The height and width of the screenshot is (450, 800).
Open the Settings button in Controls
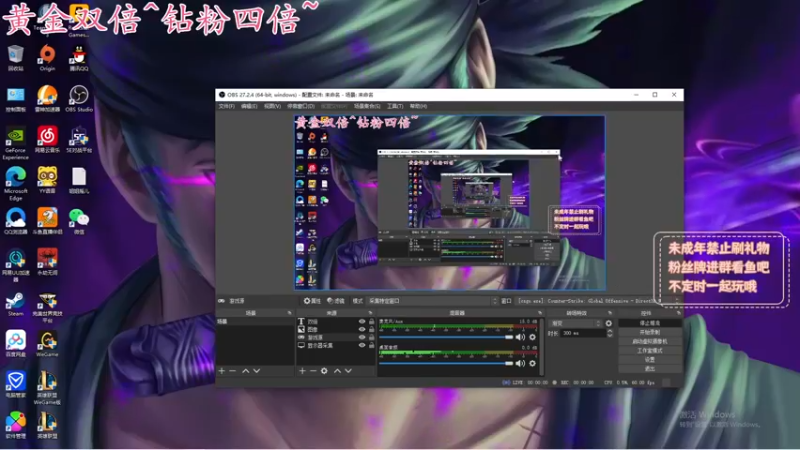click(x=649, y=360)
